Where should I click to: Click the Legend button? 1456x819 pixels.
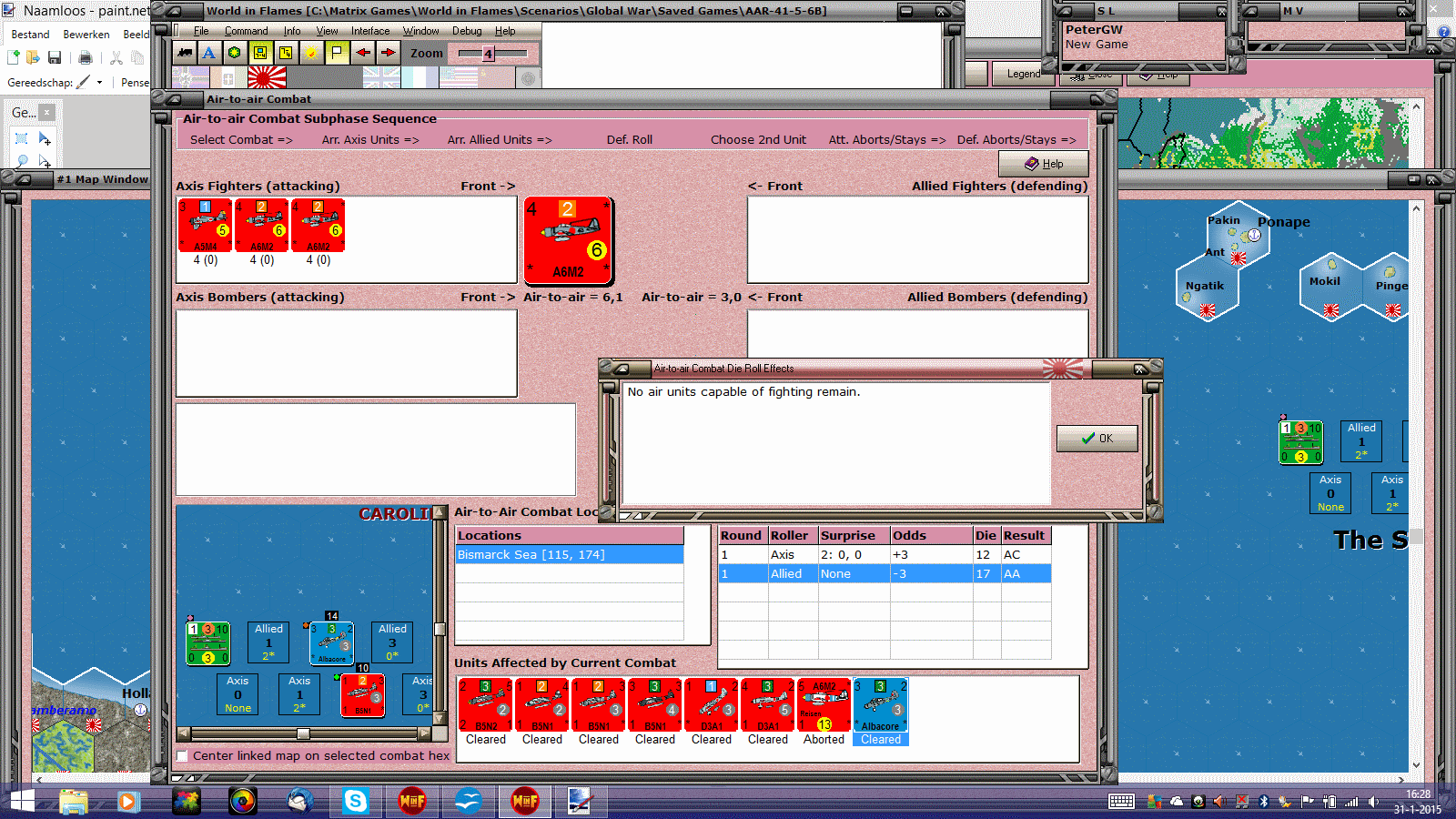coord(1023,74)
